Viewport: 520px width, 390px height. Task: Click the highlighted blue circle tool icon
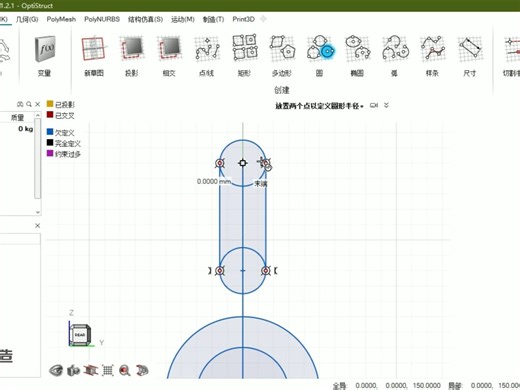tap(328, 52)
